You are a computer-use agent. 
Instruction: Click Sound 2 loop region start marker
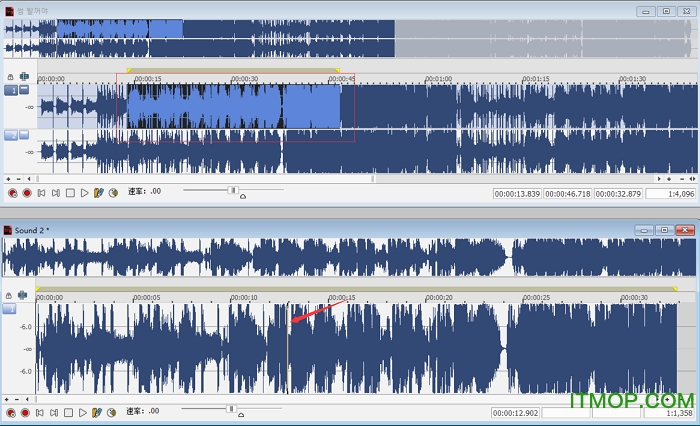38,289
